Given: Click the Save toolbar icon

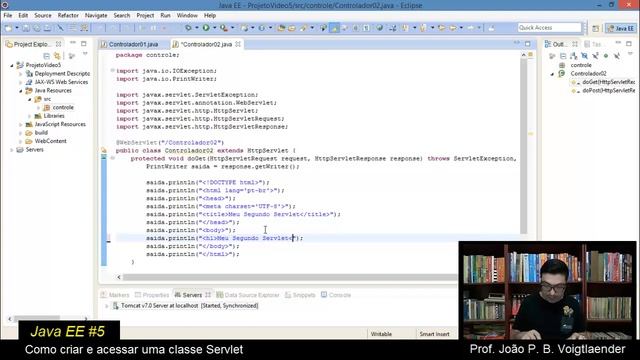Looking at the screenshot, I should 26,28.
